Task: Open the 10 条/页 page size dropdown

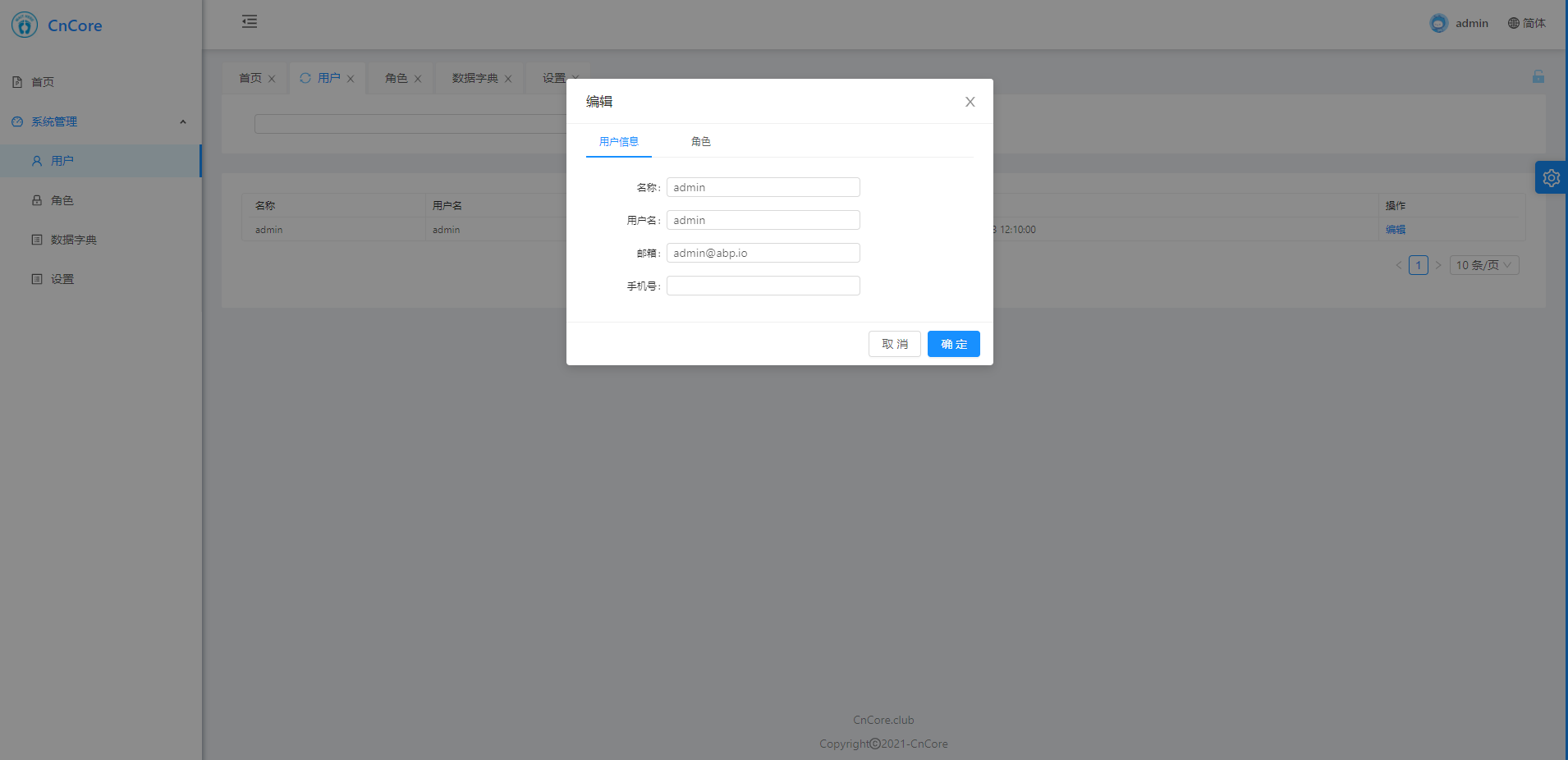Action: (1483, 265)
